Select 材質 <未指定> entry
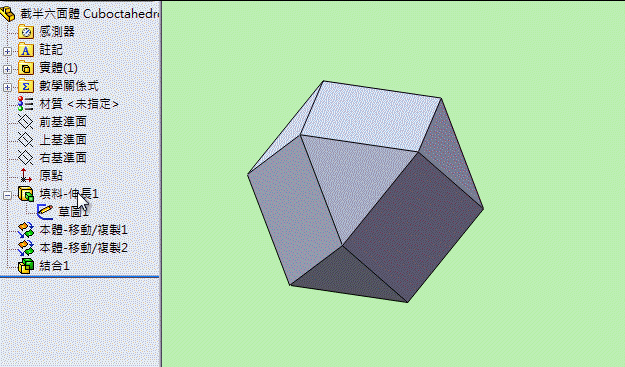Screen dimensions: 625x367 (x=79, y=104)
